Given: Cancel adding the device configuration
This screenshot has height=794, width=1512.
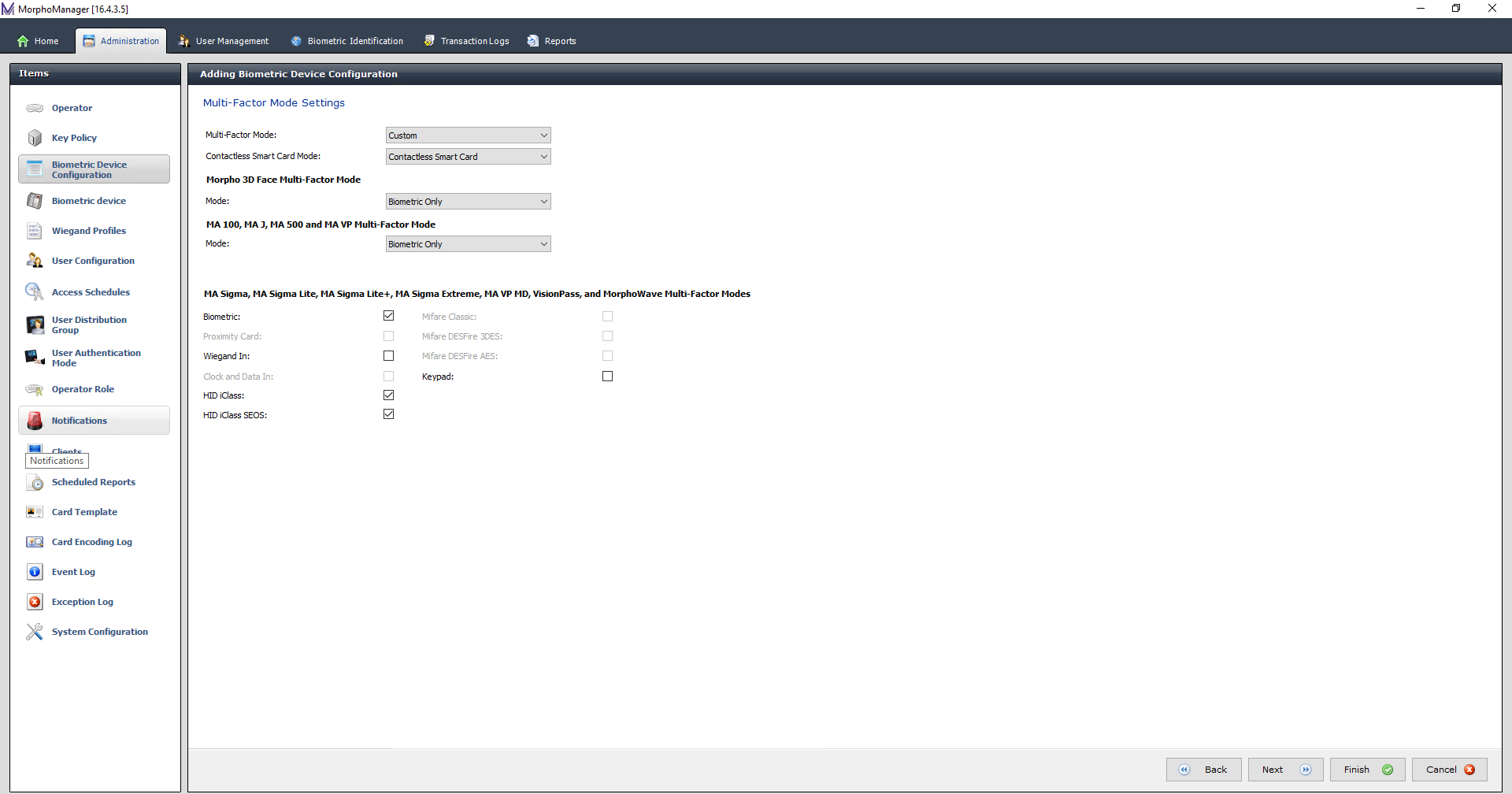Looking at the screenshot, I should (x=1449, y=770).
